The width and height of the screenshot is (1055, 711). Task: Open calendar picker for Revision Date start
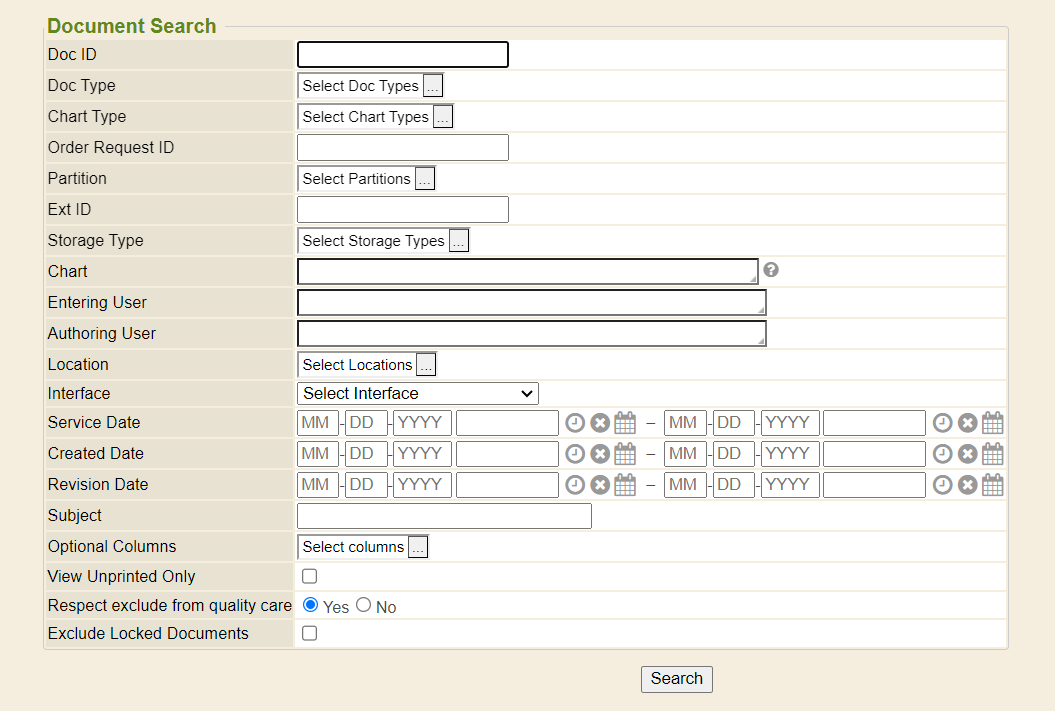tap(625, 485)
